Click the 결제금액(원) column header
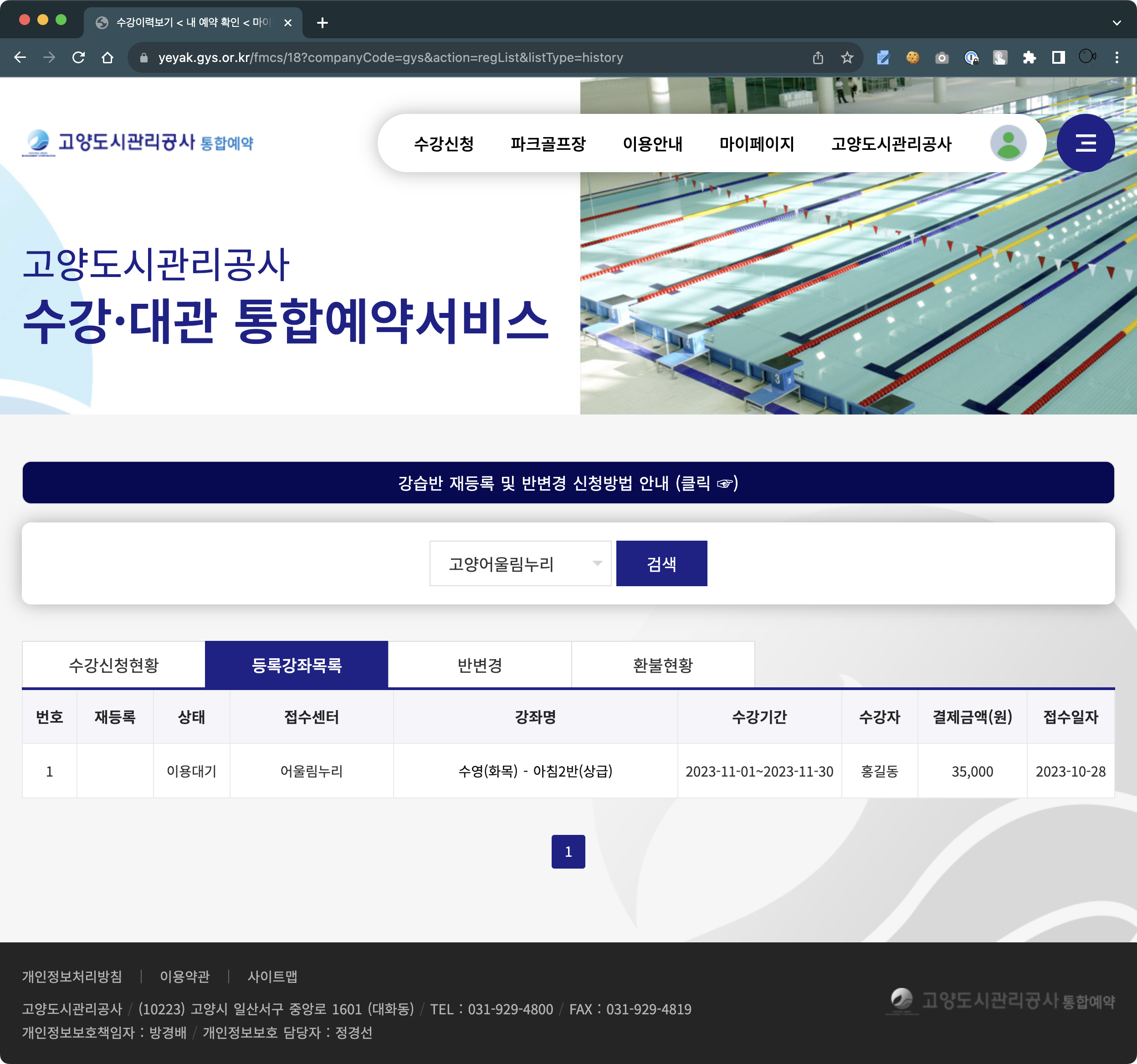1137x1064 pixels. click(x=972, y=716)
